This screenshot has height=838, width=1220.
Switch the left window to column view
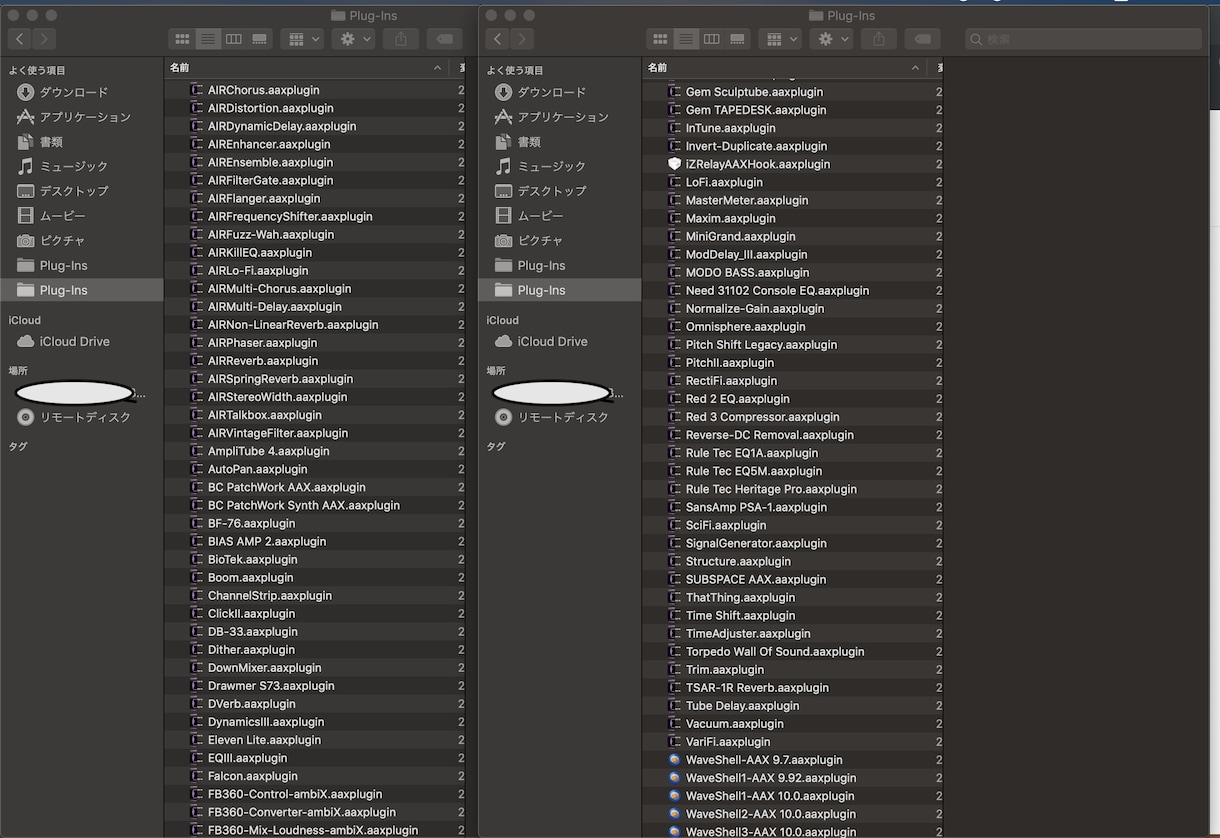[x=234, y=39]
